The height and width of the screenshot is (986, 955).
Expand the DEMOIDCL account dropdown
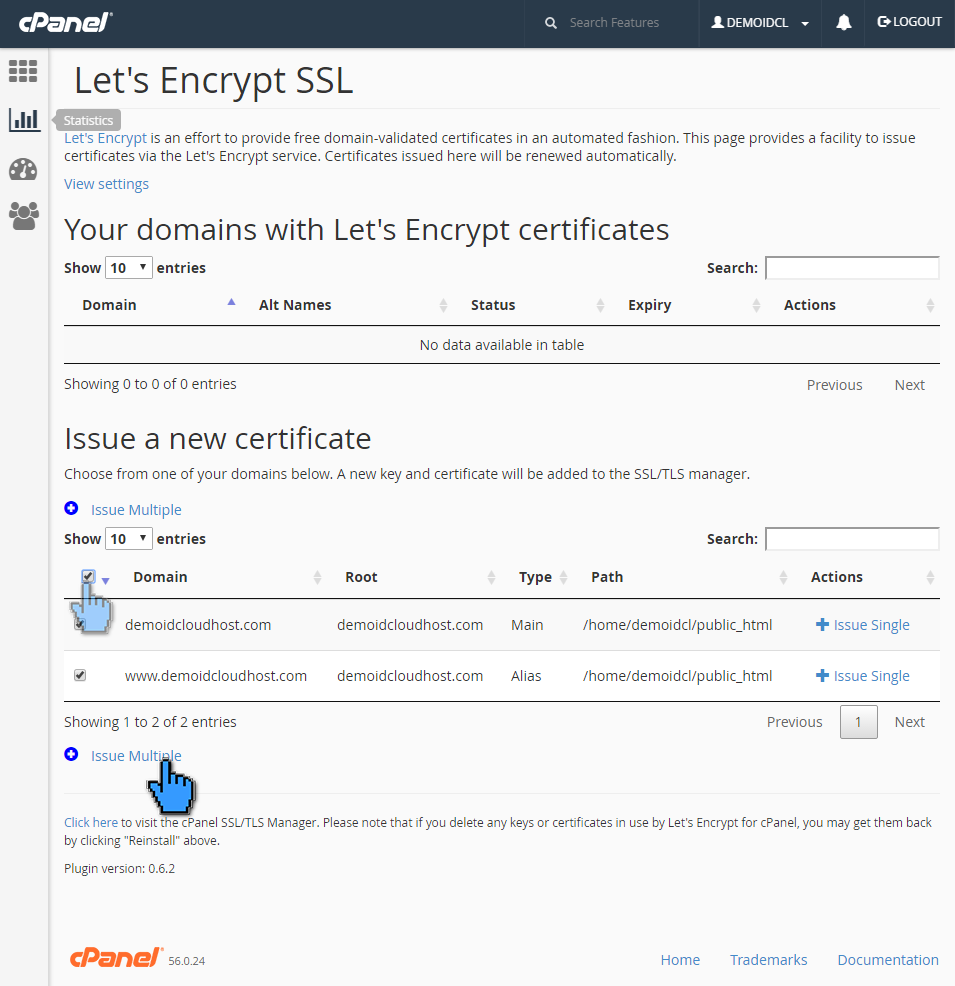[x=760, y=21]
